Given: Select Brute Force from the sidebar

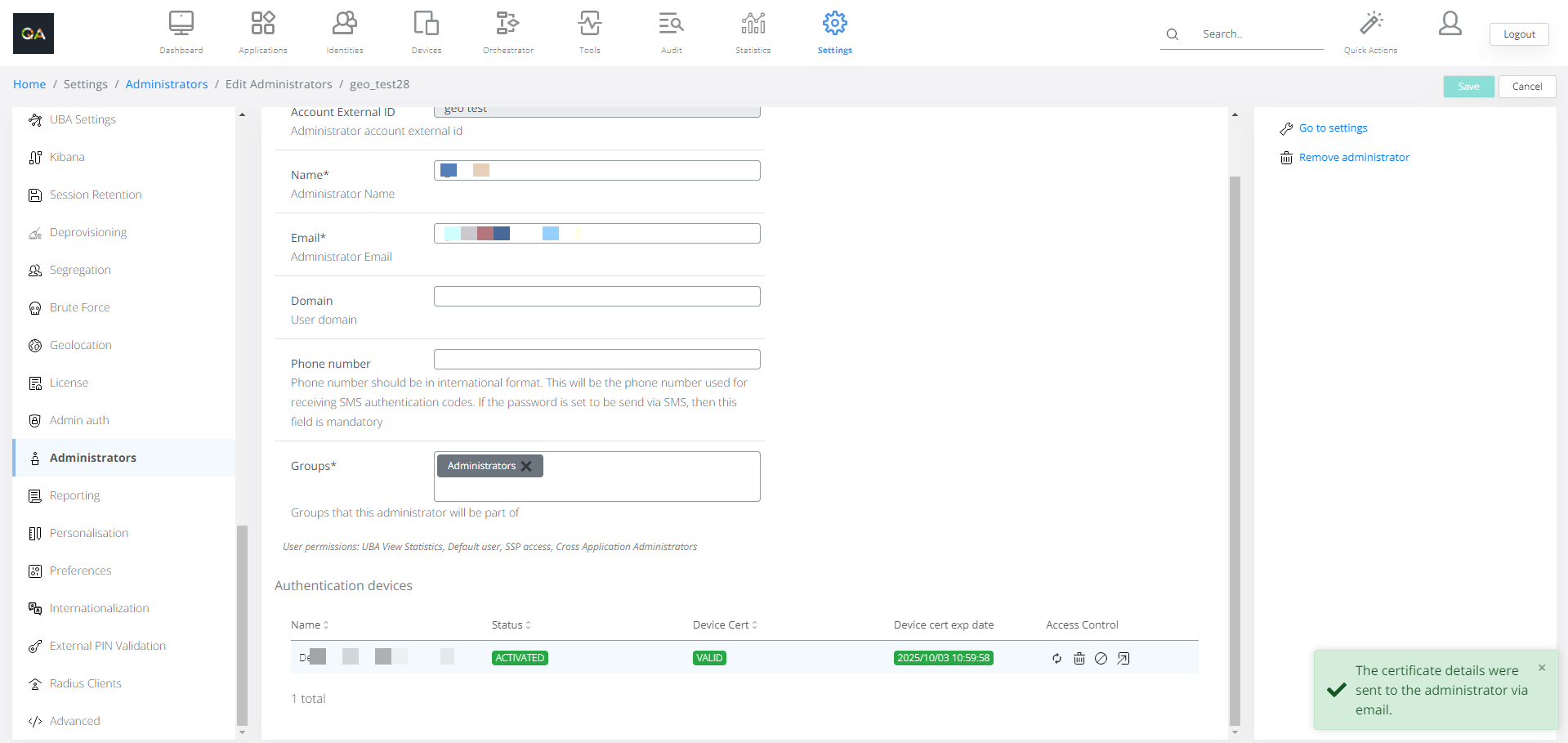Looking at the screenshot, I should click(x=79, y=308).
